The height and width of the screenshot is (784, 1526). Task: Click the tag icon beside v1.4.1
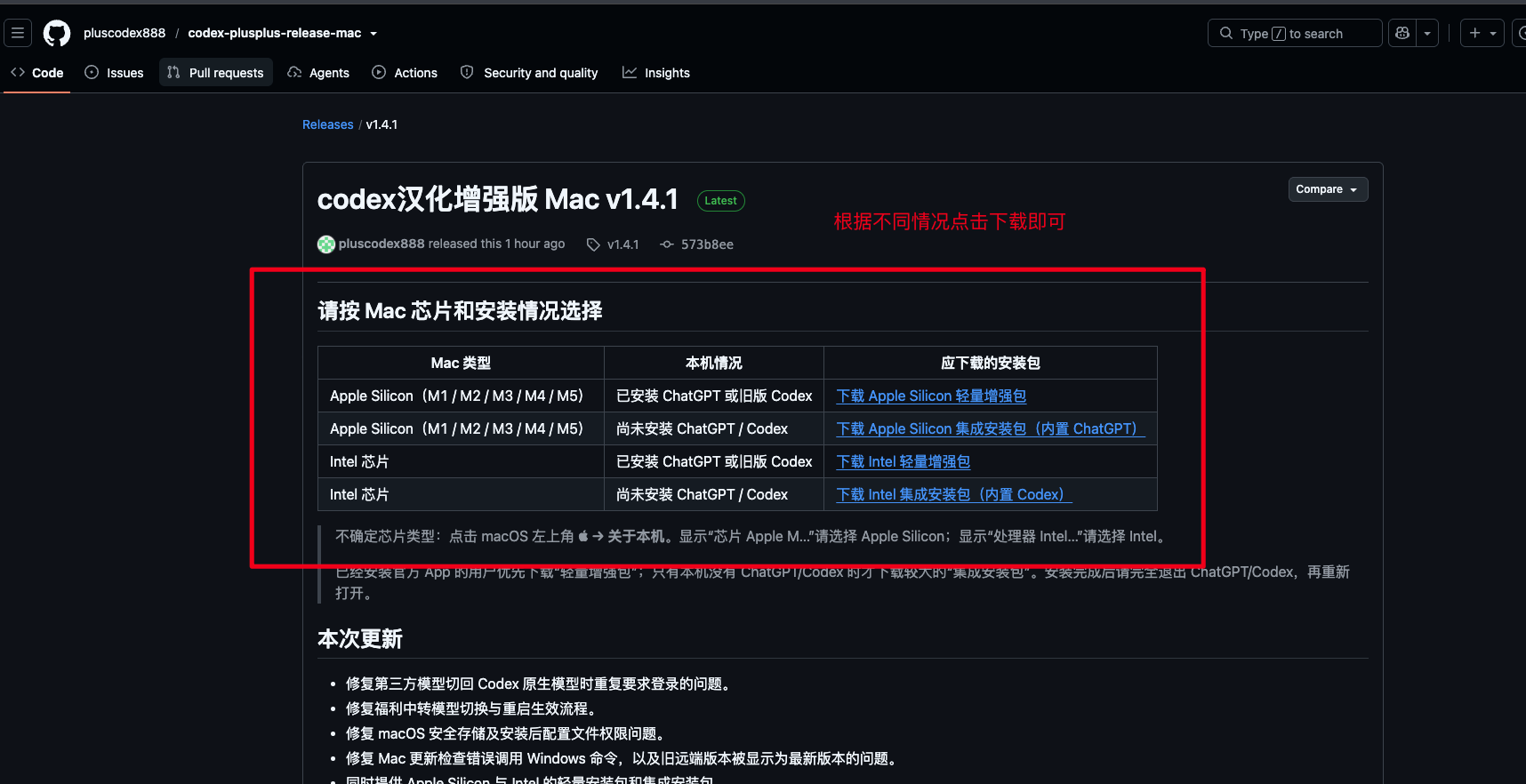[x=593, y=244]
